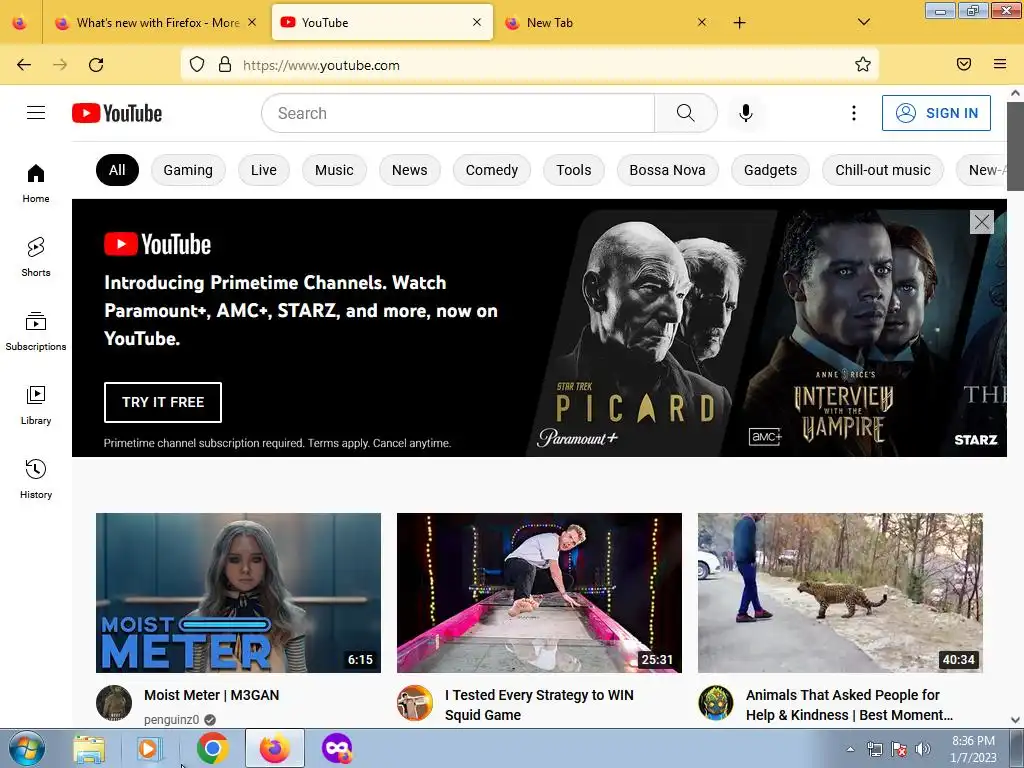The width and height of the screenshot is (1024, 768).
Task: Click the TRY IT FREE button
Action: coord(163,402)
